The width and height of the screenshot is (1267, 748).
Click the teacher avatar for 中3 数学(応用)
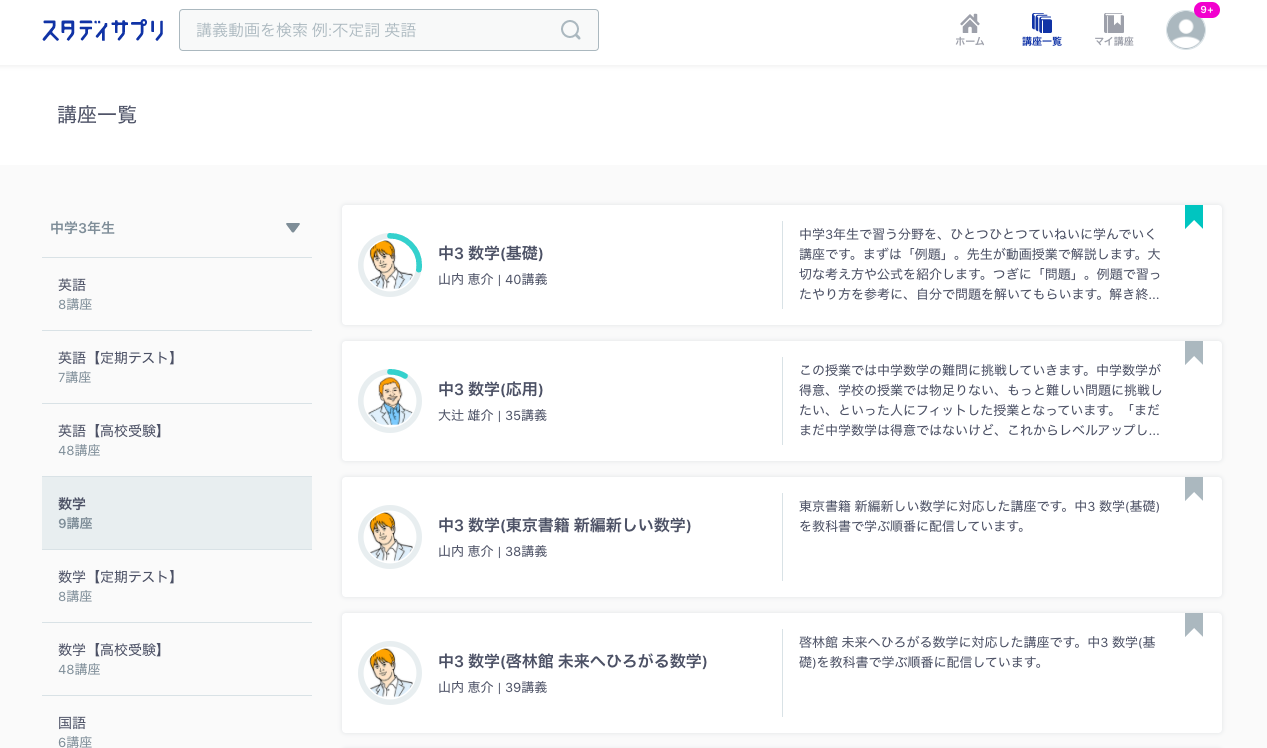point(390,400)
